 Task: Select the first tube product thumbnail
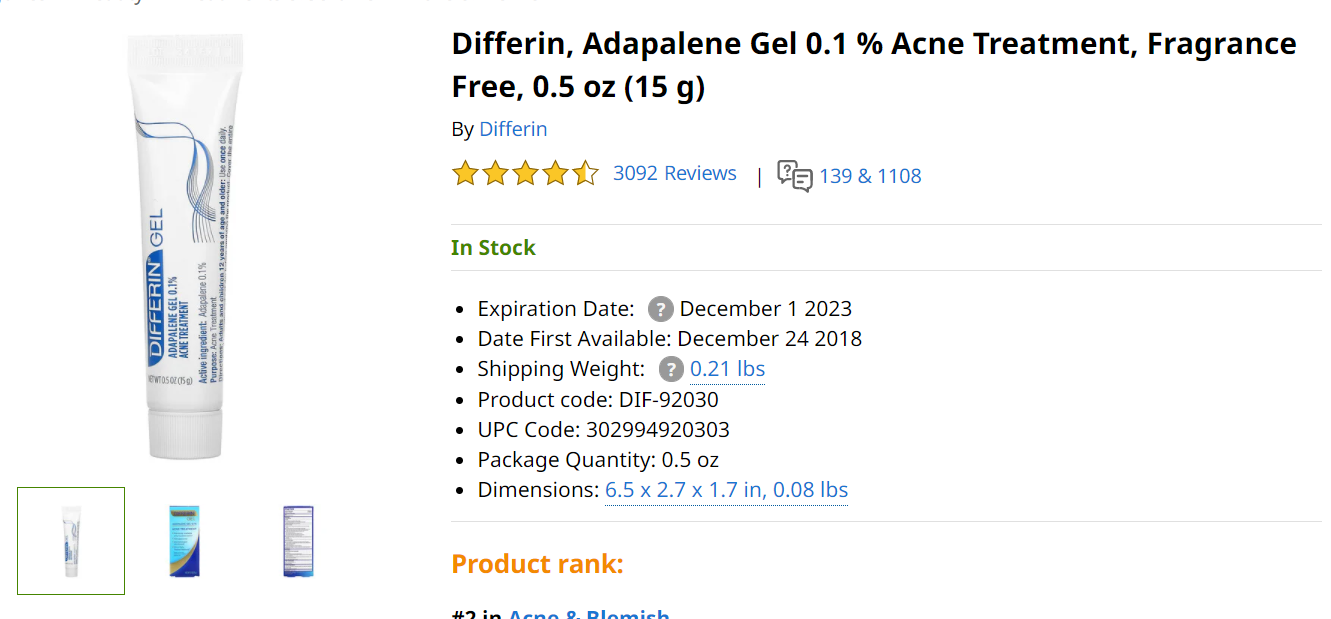pos(71,541)
